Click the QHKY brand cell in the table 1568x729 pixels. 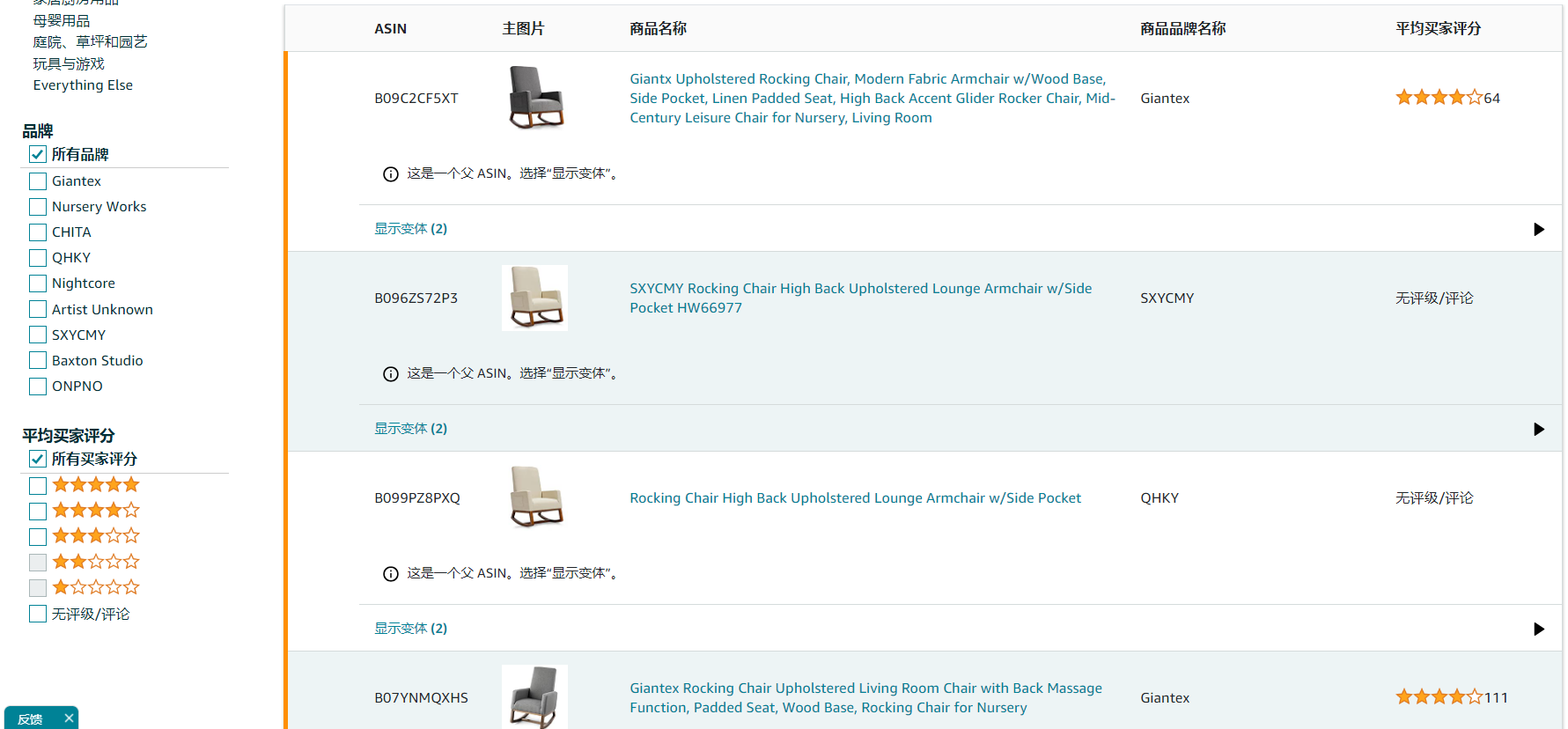point(1159,498)
